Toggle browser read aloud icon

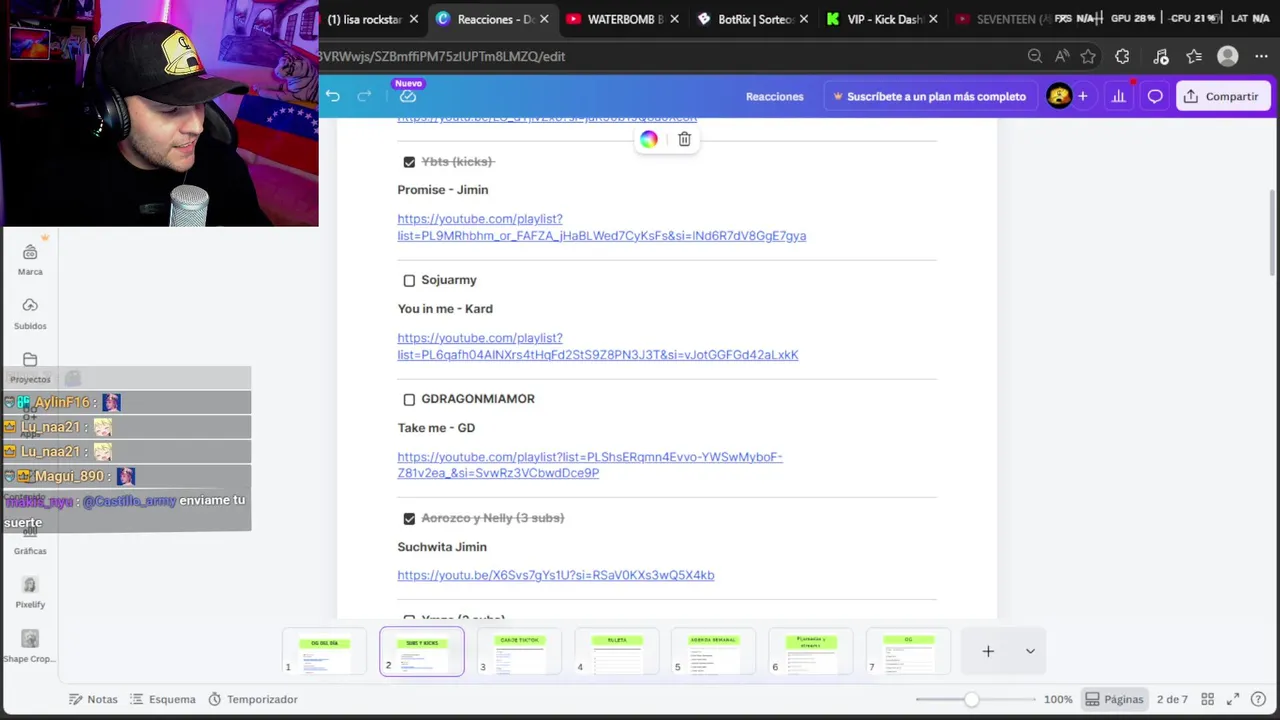pos(1061,56)
